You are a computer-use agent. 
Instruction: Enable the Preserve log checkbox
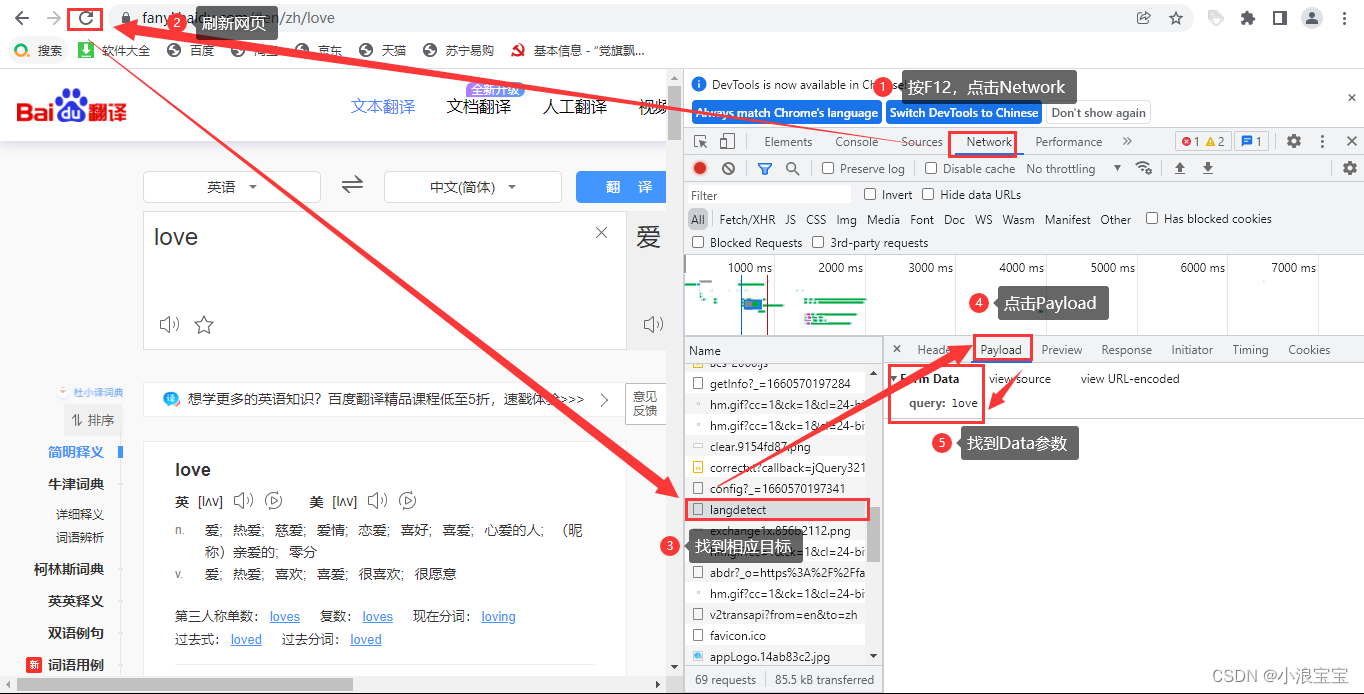(828, 169)
